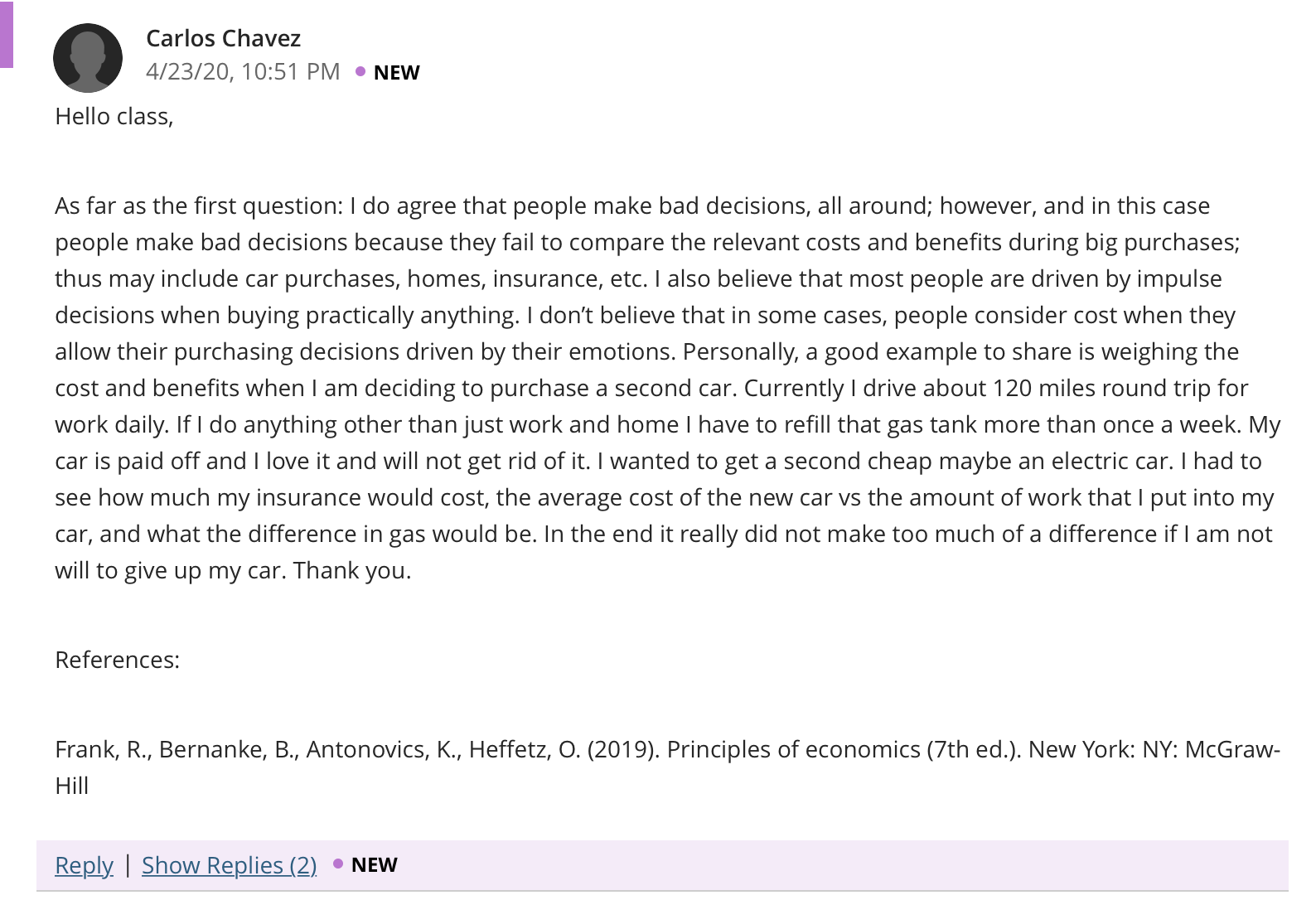Image resolution: width=1316 pixels, height=900 pixels.
Task: Click the "References:" heading text
Action: [117, 660]
